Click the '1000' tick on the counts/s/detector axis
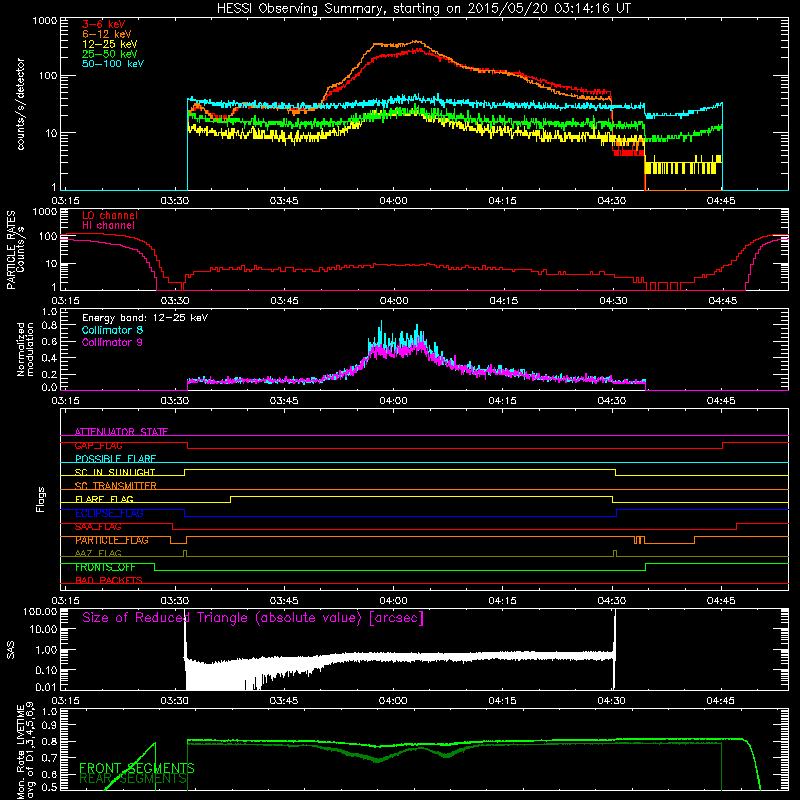800x800 pixels. point(45,21)
